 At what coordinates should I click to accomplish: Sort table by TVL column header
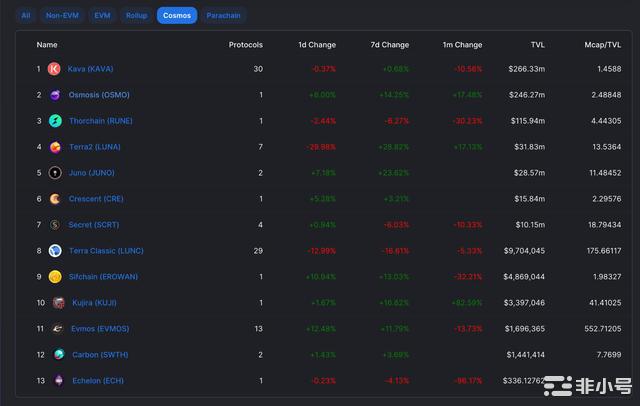pos(537,45)
